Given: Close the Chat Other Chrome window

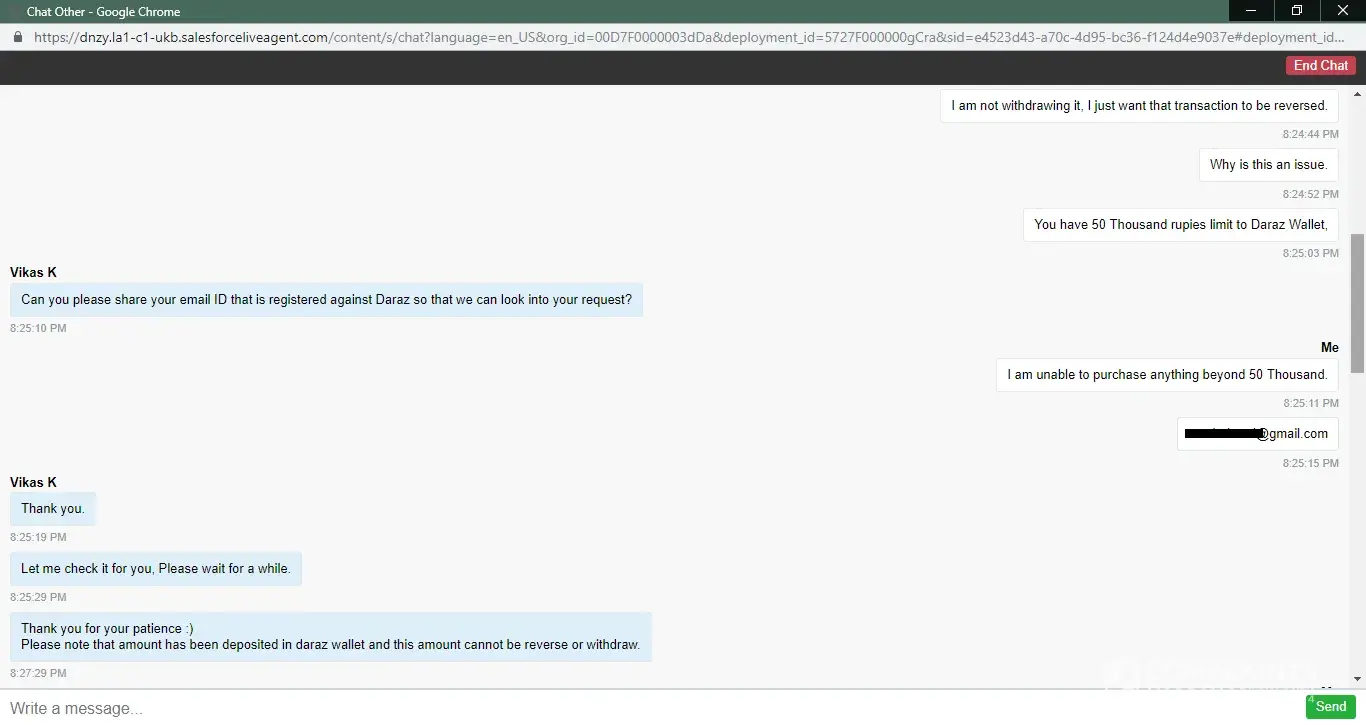Looking at the screenshot, I should click(1342, 11).
